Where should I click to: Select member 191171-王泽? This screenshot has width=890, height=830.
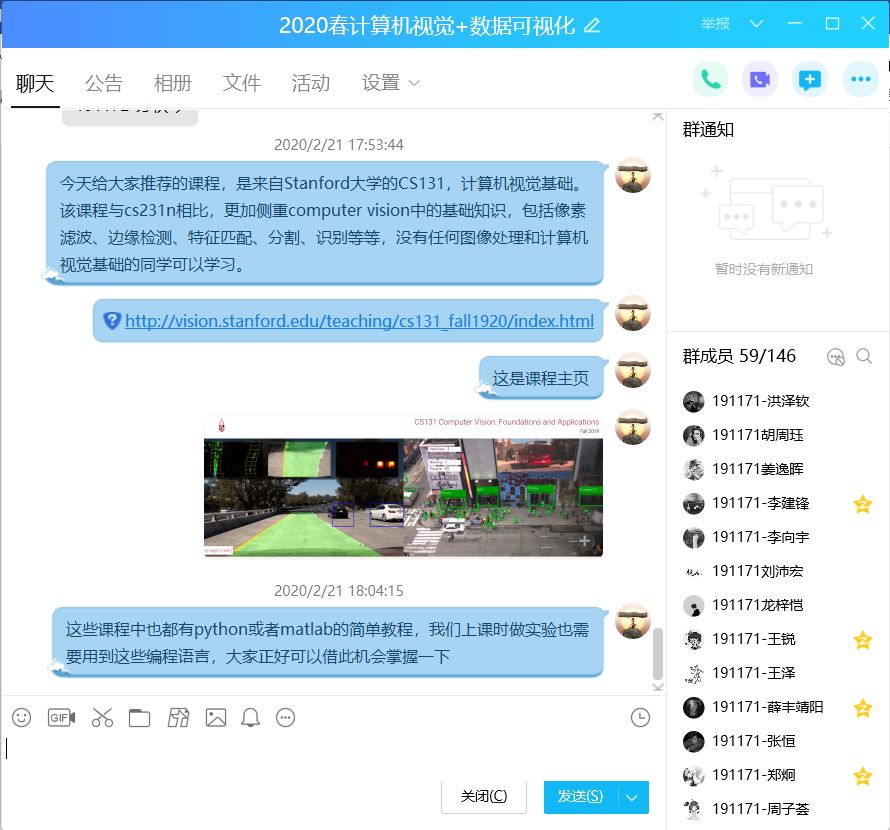coord(778,673)
